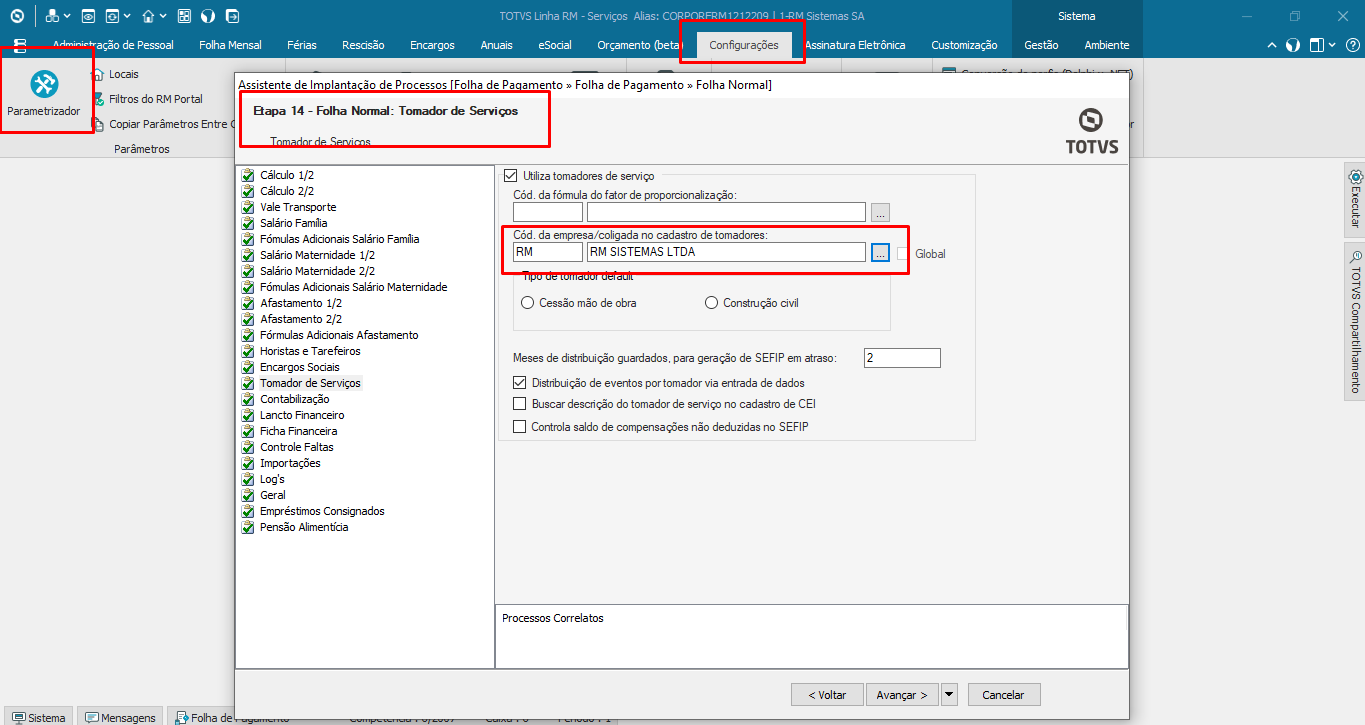Click the Voltar button
This screenshot has height=725, width=1365.
coord(827,694)
